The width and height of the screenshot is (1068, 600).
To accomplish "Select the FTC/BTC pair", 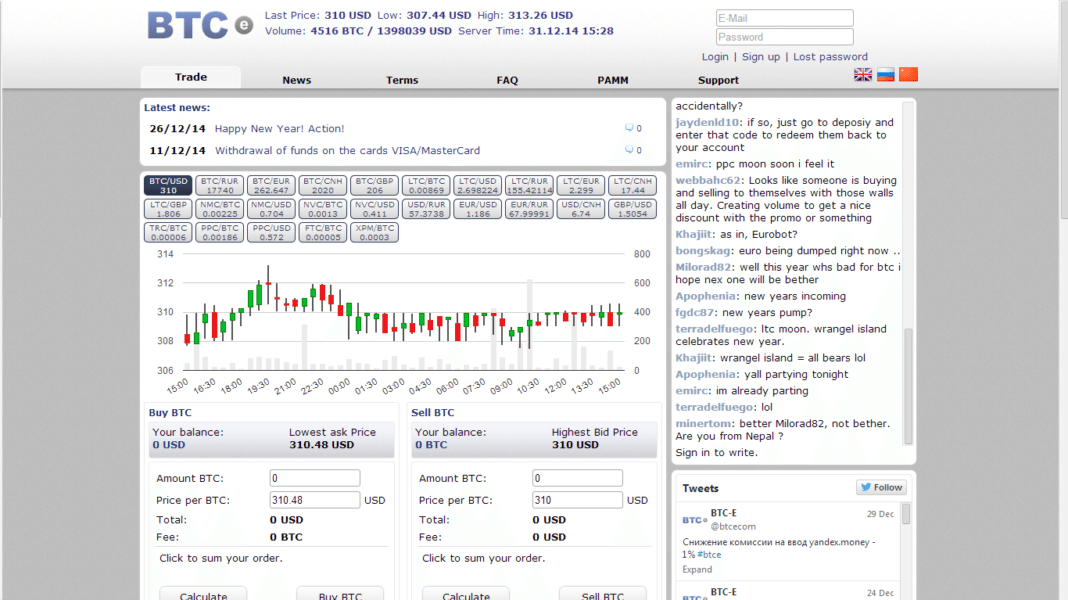I will click(323, 232).
